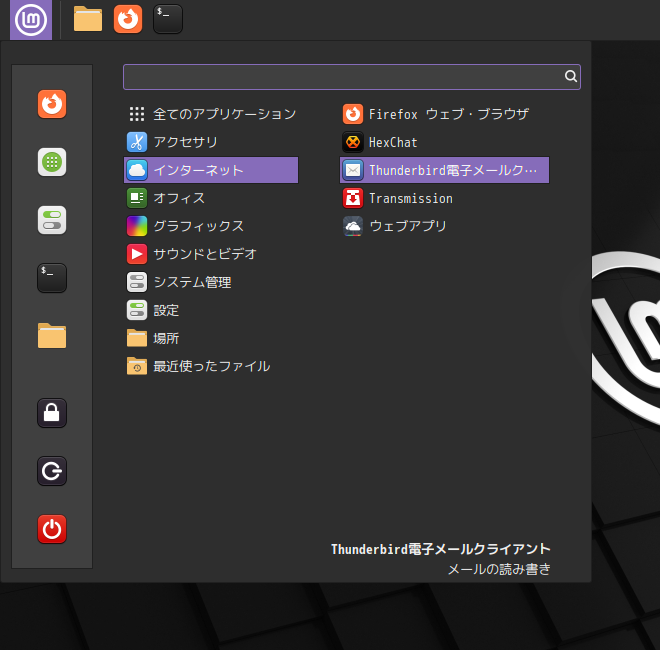This screenshot has width=660, height=650.
Task: Open ウェブアプリ from the application list
Action: (444, 226)
